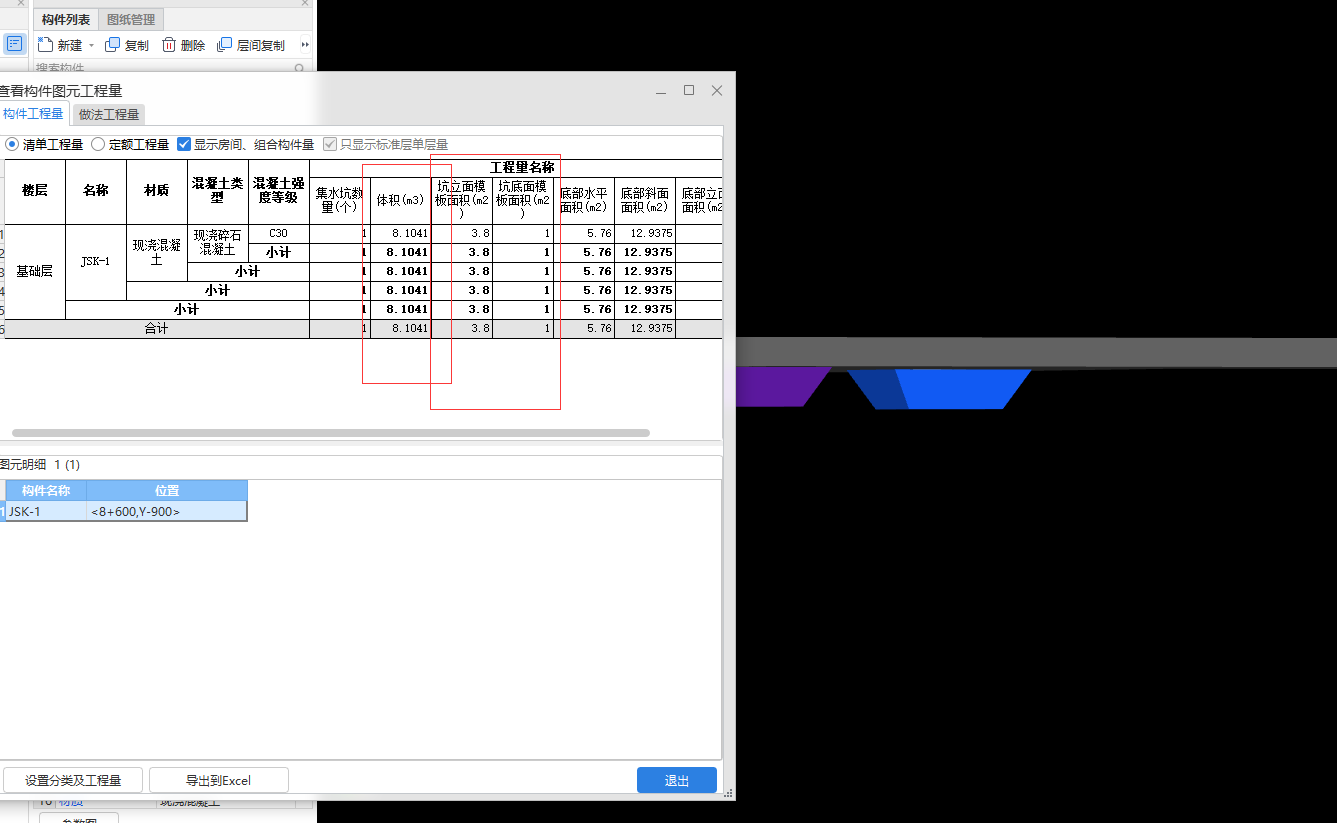Click the 楼层 column header

click(35, 191)
